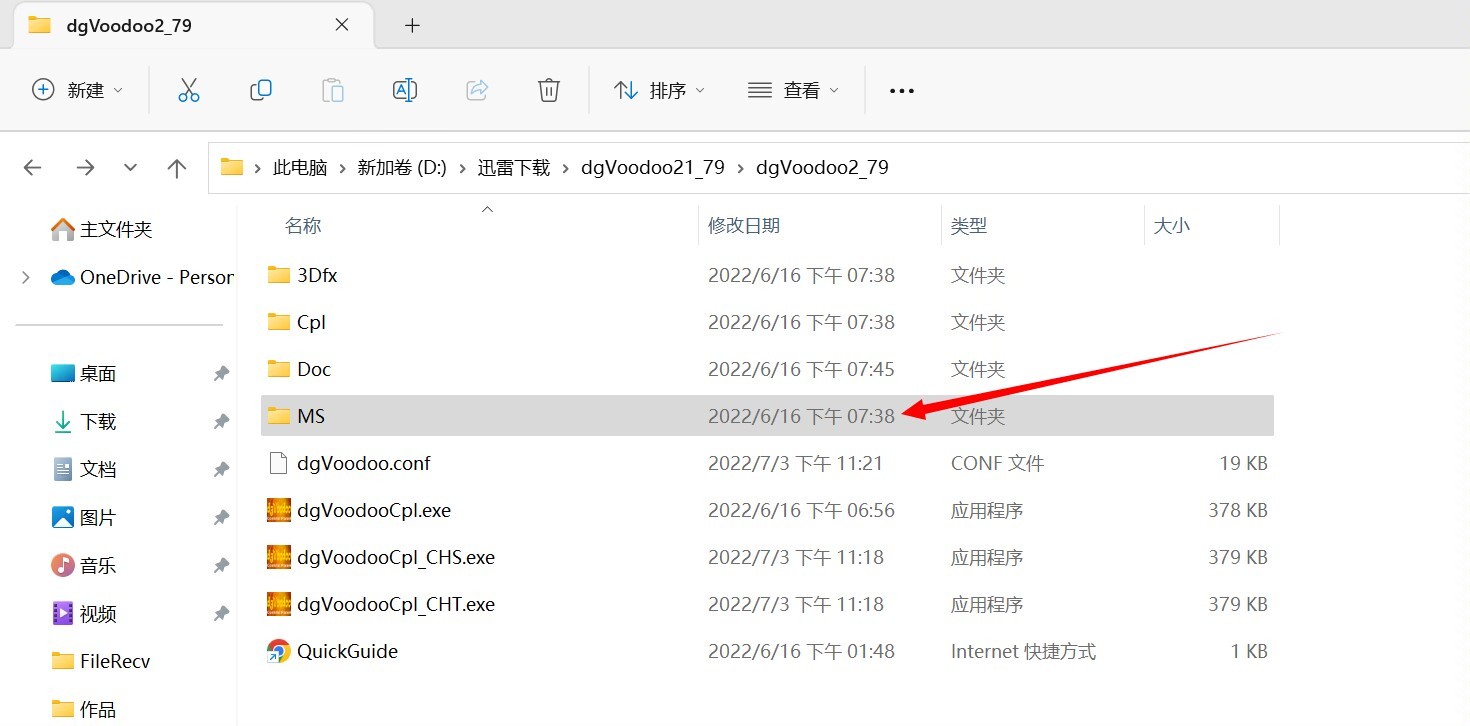Go forward with the right arrow
The width and height of the screenshot is (1470, 726).
pyautogui.click(x=85, y=168)
